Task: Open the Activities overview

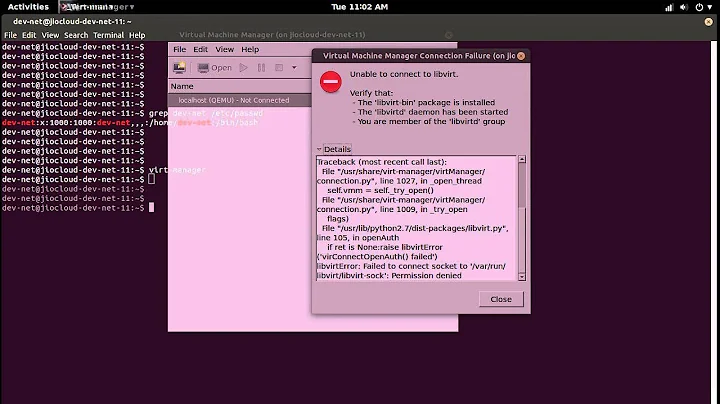Action: (x=28, y=7)
